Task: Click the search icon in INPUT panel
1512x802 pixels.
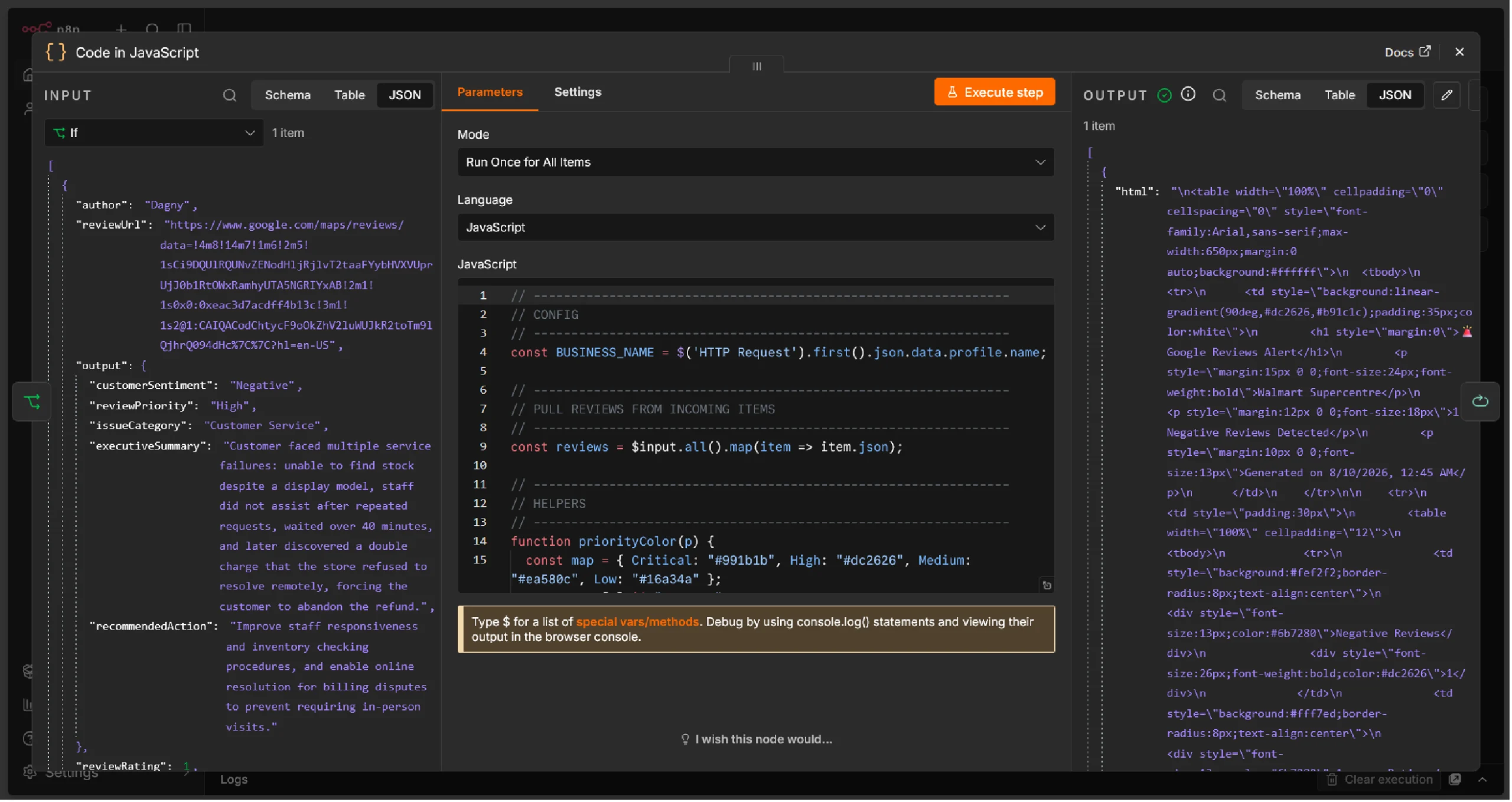Action: 230,95
